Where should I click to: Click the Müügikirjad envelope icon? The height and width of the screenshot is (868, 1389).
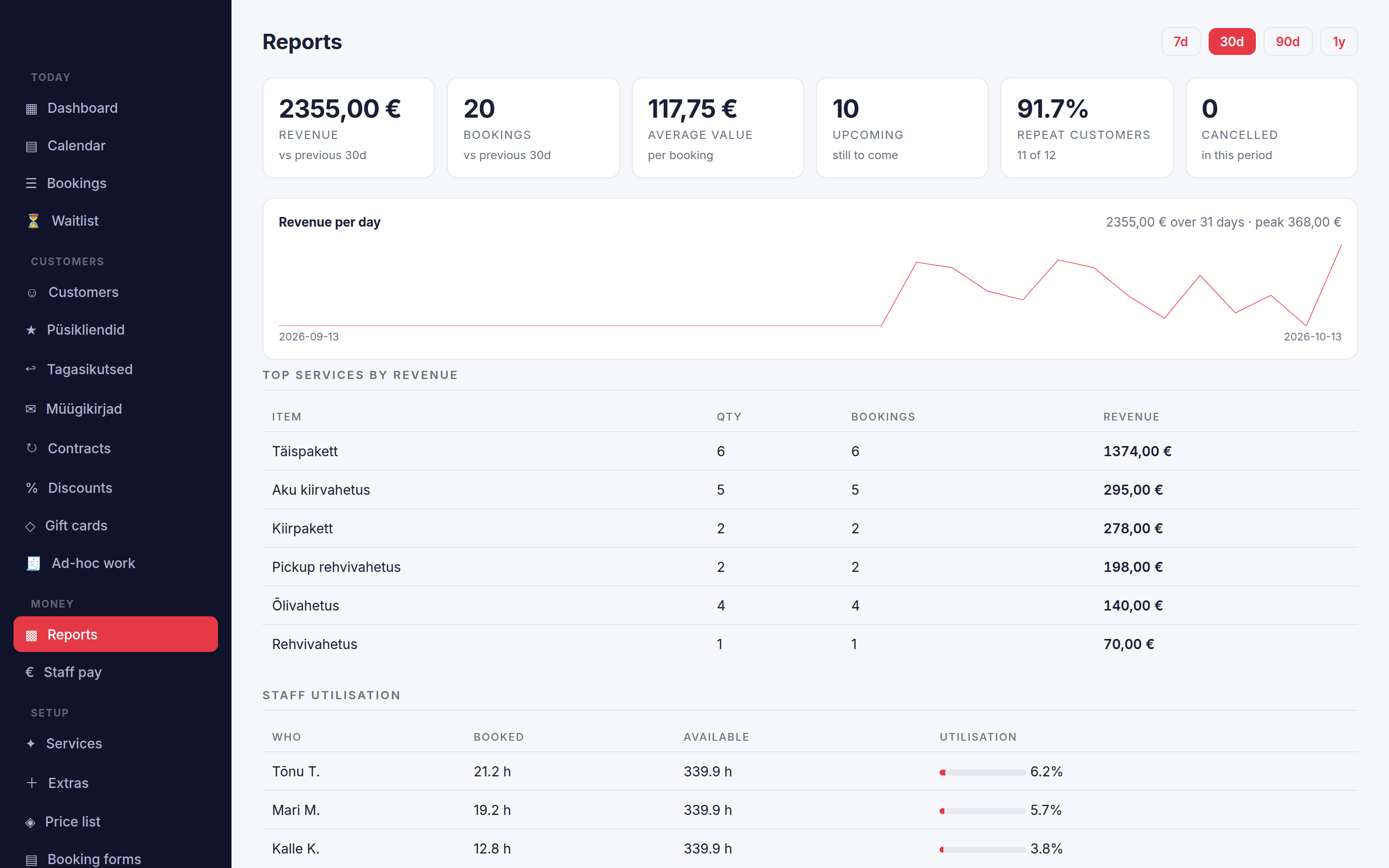click(x=30, y=409)
